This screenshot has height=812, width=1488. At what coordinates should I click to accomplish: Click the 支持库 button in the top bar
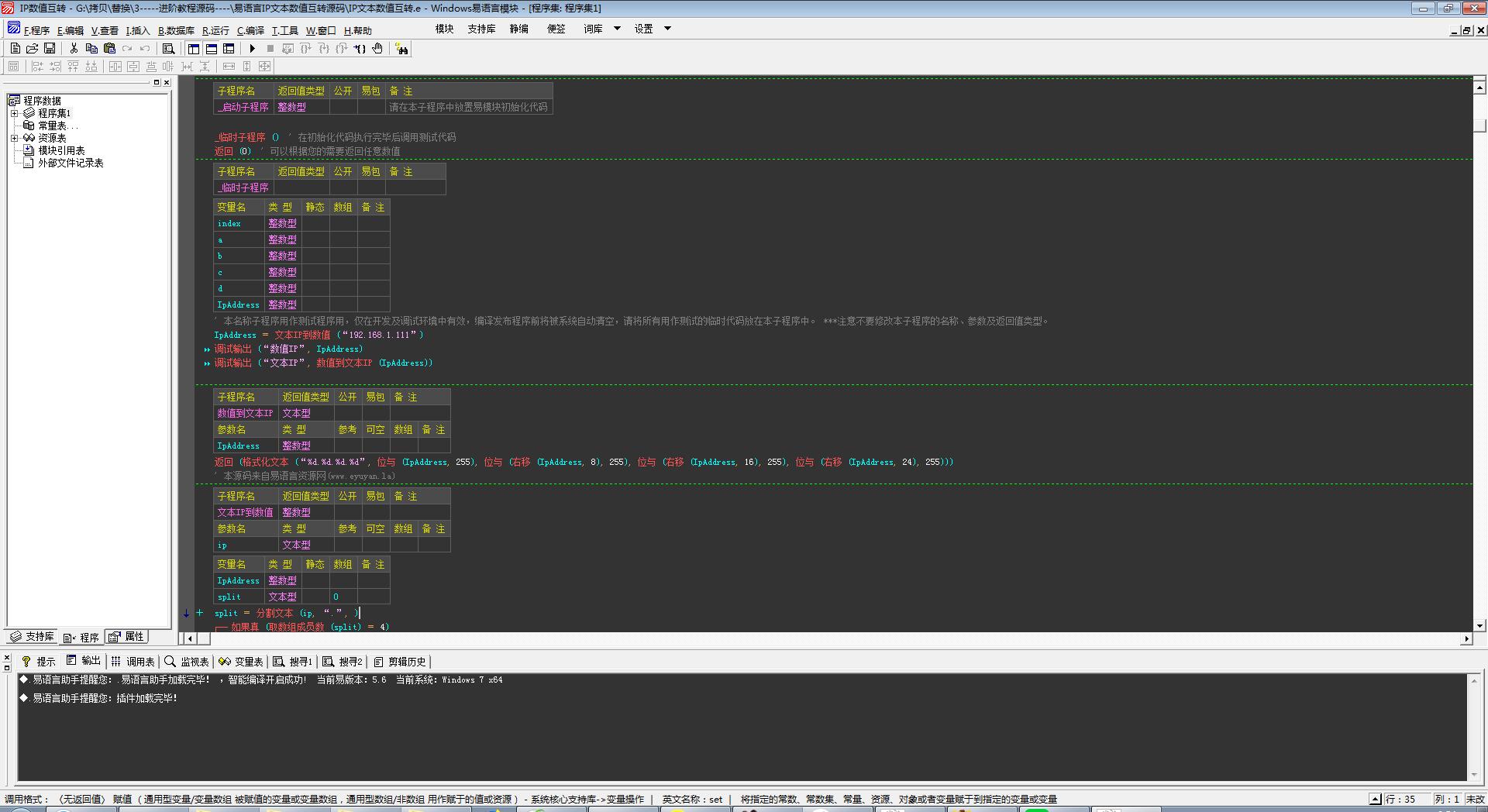[481, 29]
